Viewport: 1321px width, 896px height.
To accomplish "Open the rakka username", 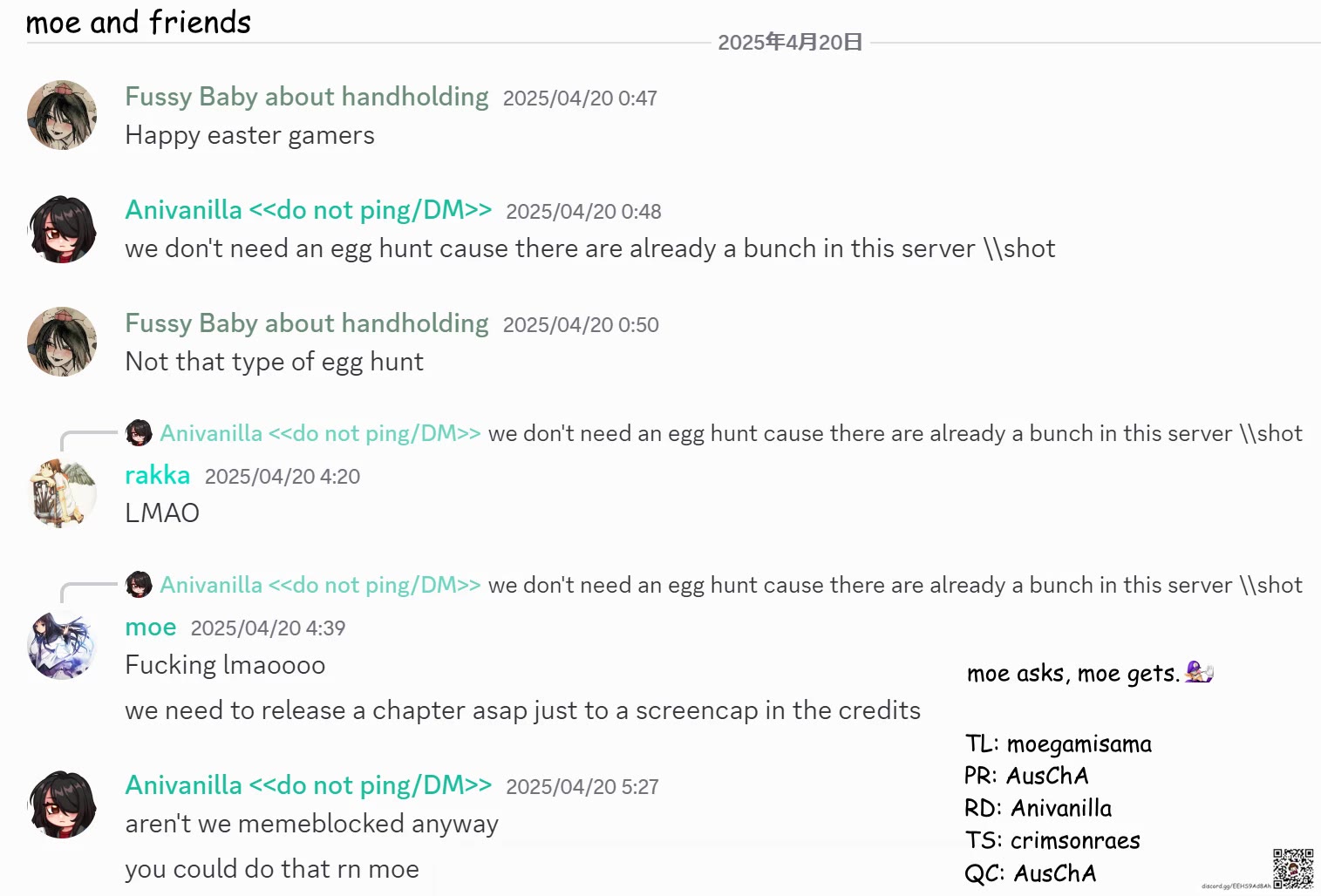I will click(x=158, y=475).
